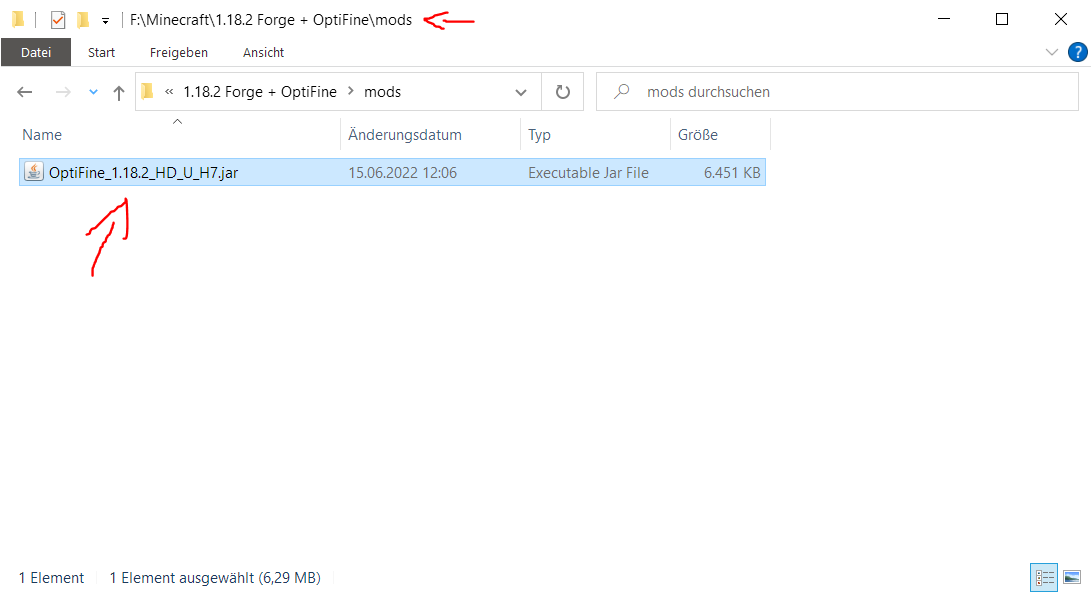Screen dimensions: 1092x593
Task: Switch to details view layout icon
Action: click(1044, 578)
